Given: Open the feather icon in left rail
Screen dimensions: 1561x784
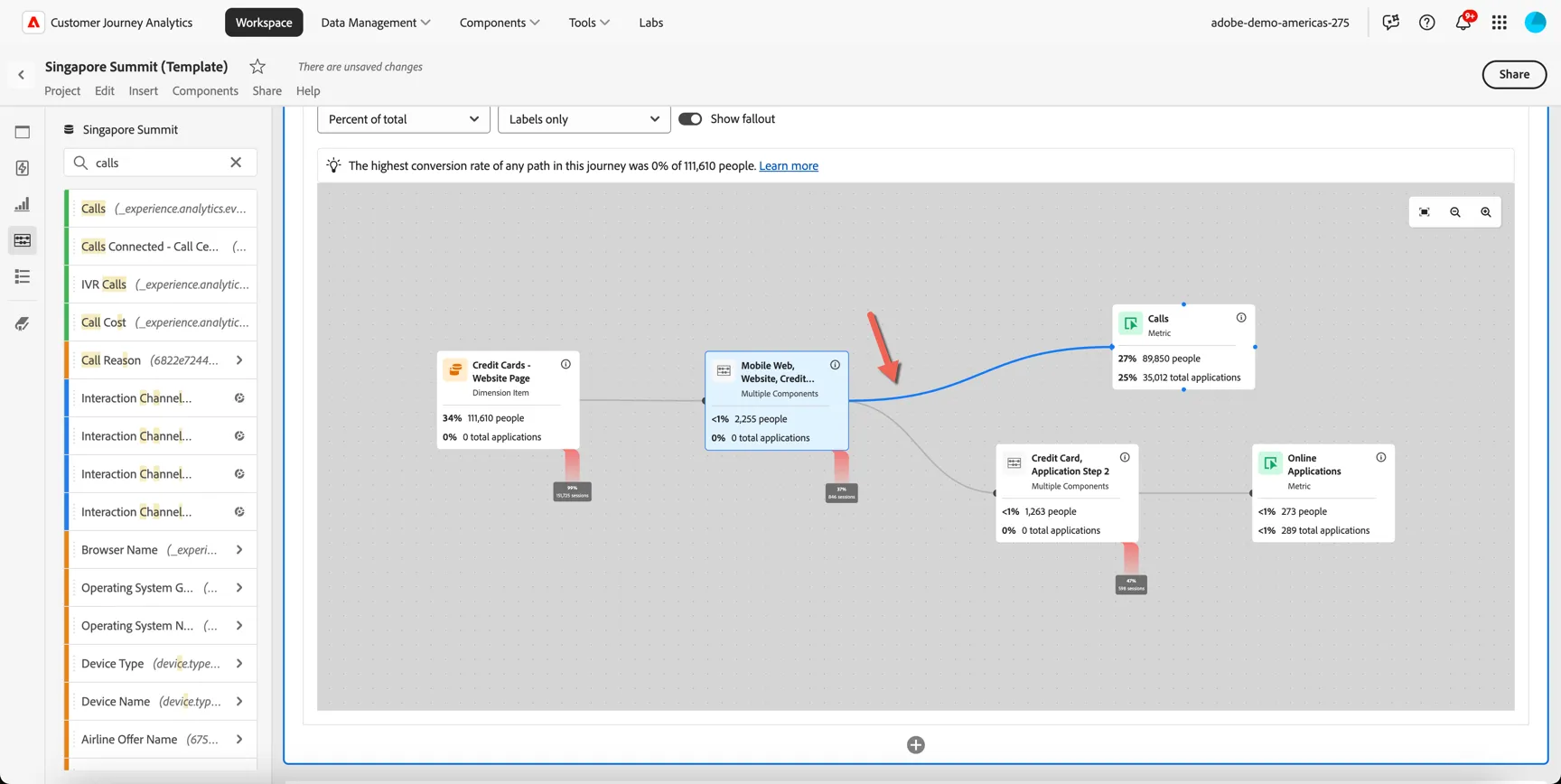Looking at the screenshot, I should (x=23, y=323).
